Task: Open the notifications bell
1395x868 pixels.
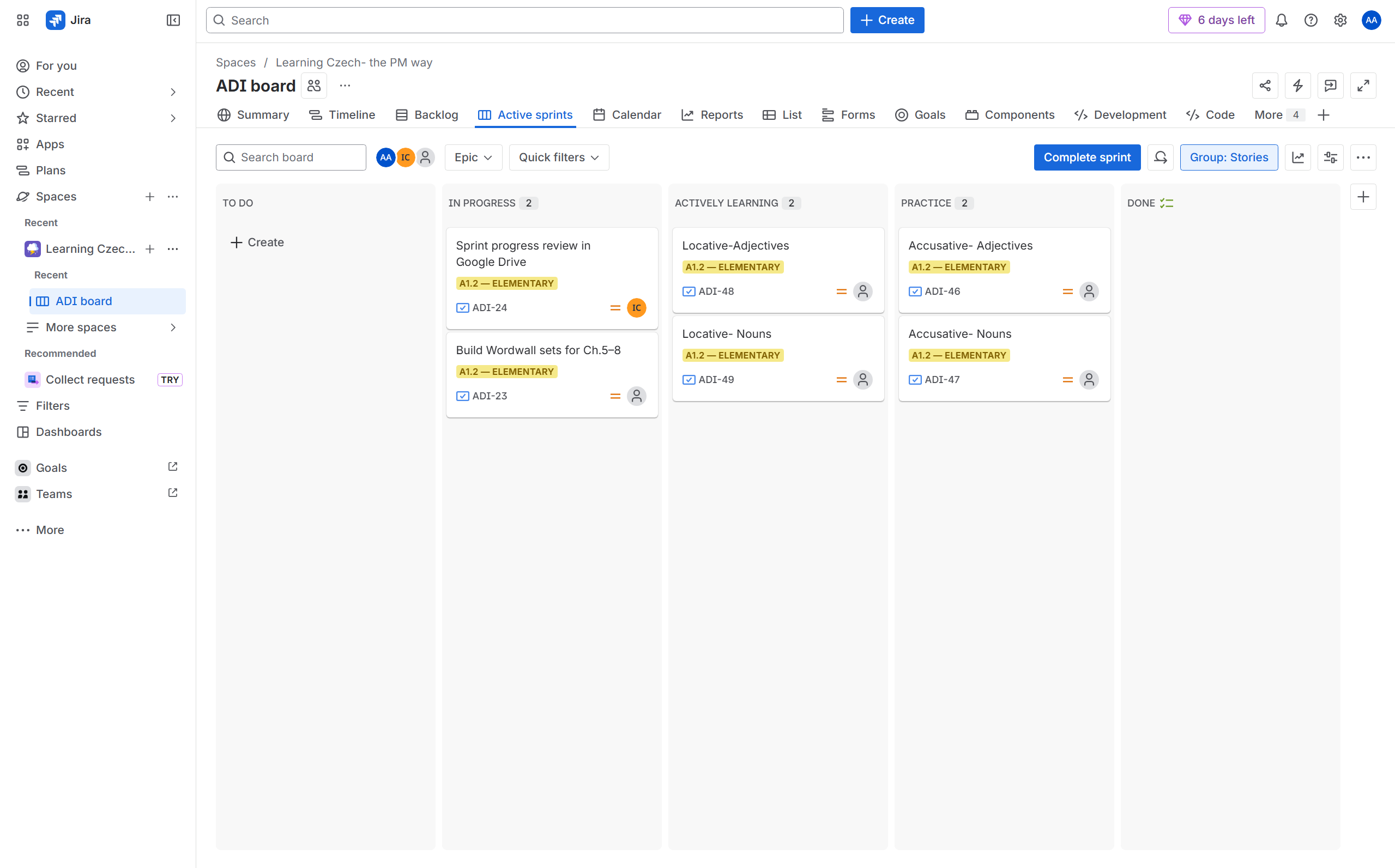Action: 1281,20
